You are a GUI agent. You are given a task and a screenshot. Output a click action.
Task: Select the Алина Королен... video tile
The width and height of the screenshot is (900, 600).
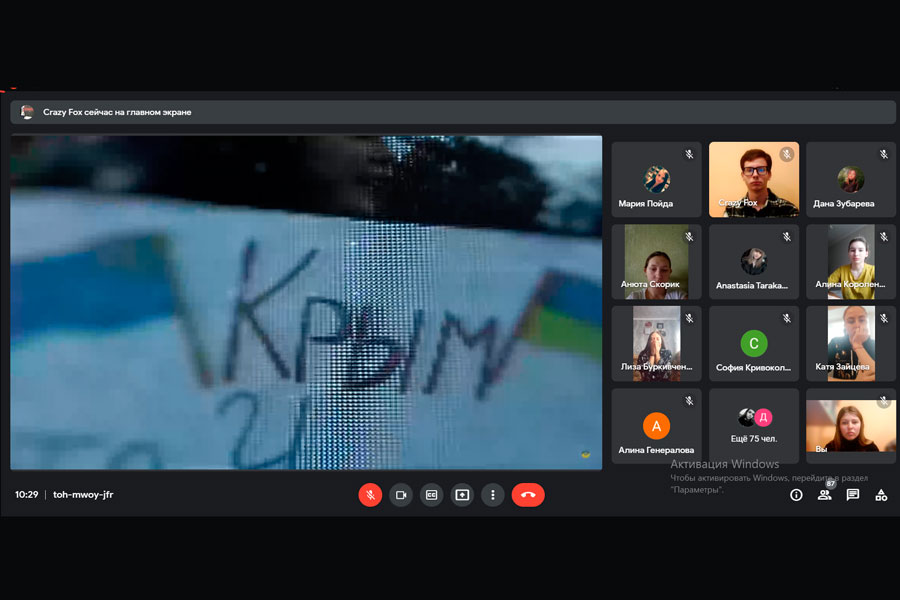[x=851, y=262]
